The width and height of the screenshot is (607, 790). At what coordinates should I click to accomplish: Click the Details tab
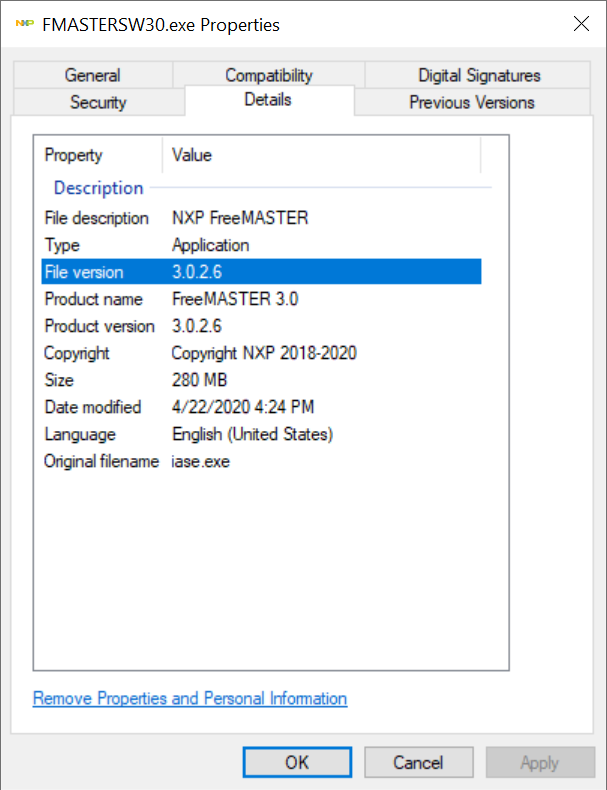268,100
